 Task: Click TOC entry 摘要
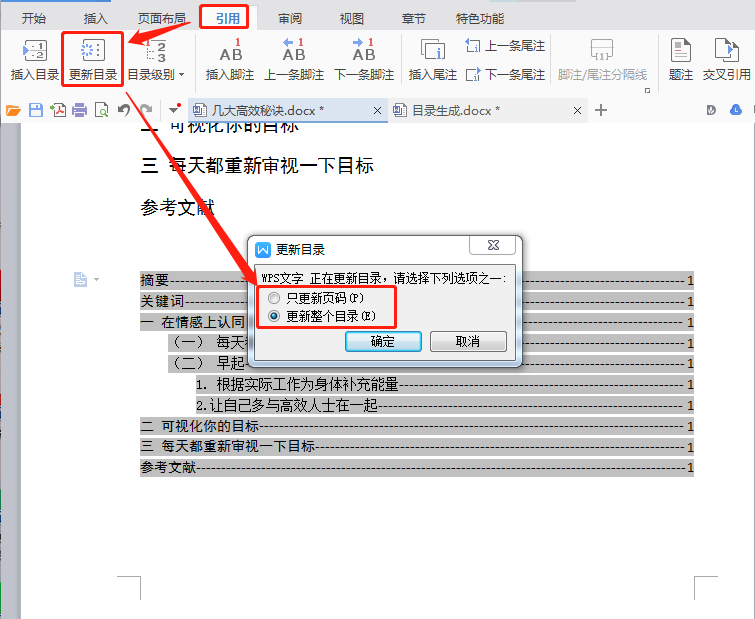(x=417, y=280)
